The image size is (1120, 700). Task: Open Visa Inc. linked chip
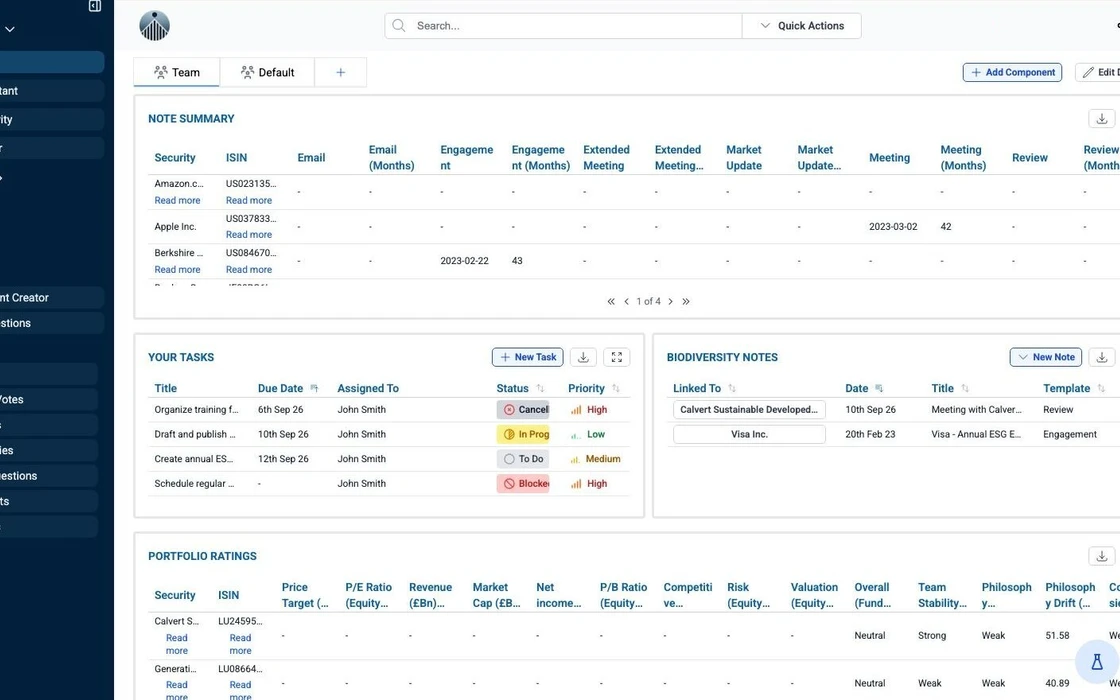pos(749,434)
